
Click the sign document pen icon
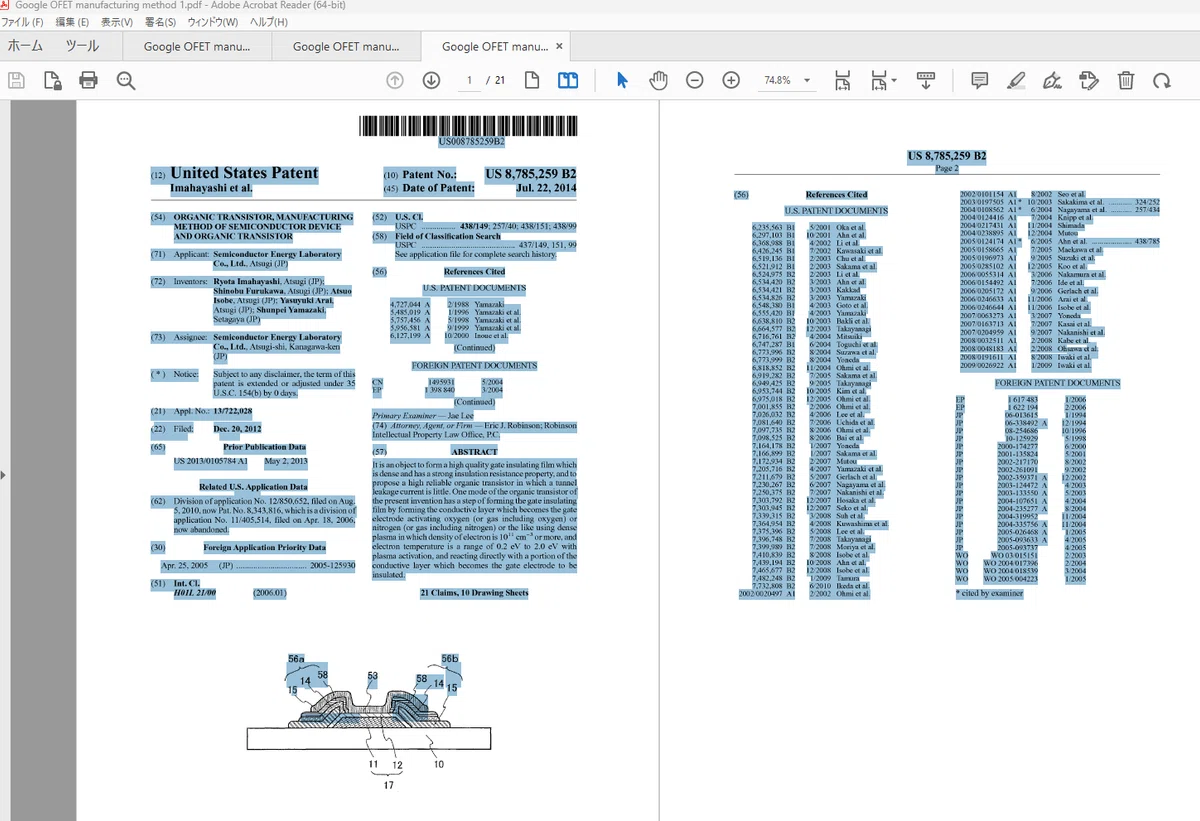(x=1052, y=80)
